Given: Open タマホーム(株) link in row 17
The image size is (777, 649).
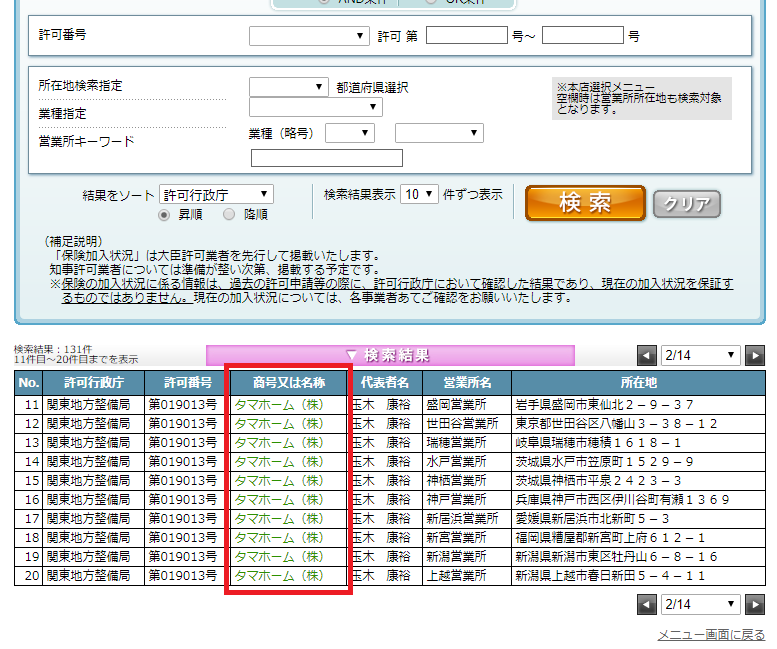Looking at the screenshot, I should pyautogui.click(x=279, y=519).
